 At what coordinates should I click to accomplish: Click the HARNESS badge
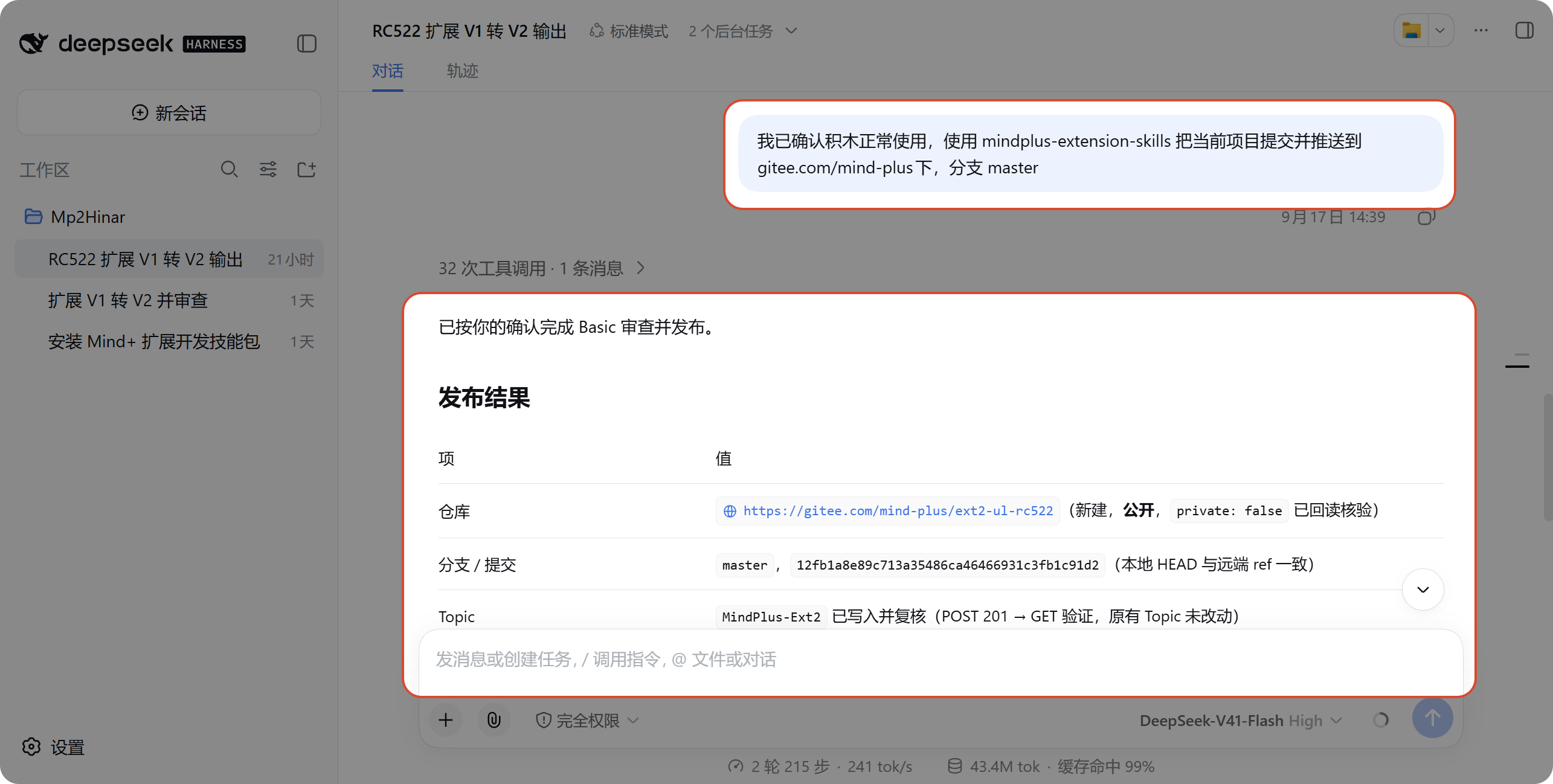click(x=214, y=44)
